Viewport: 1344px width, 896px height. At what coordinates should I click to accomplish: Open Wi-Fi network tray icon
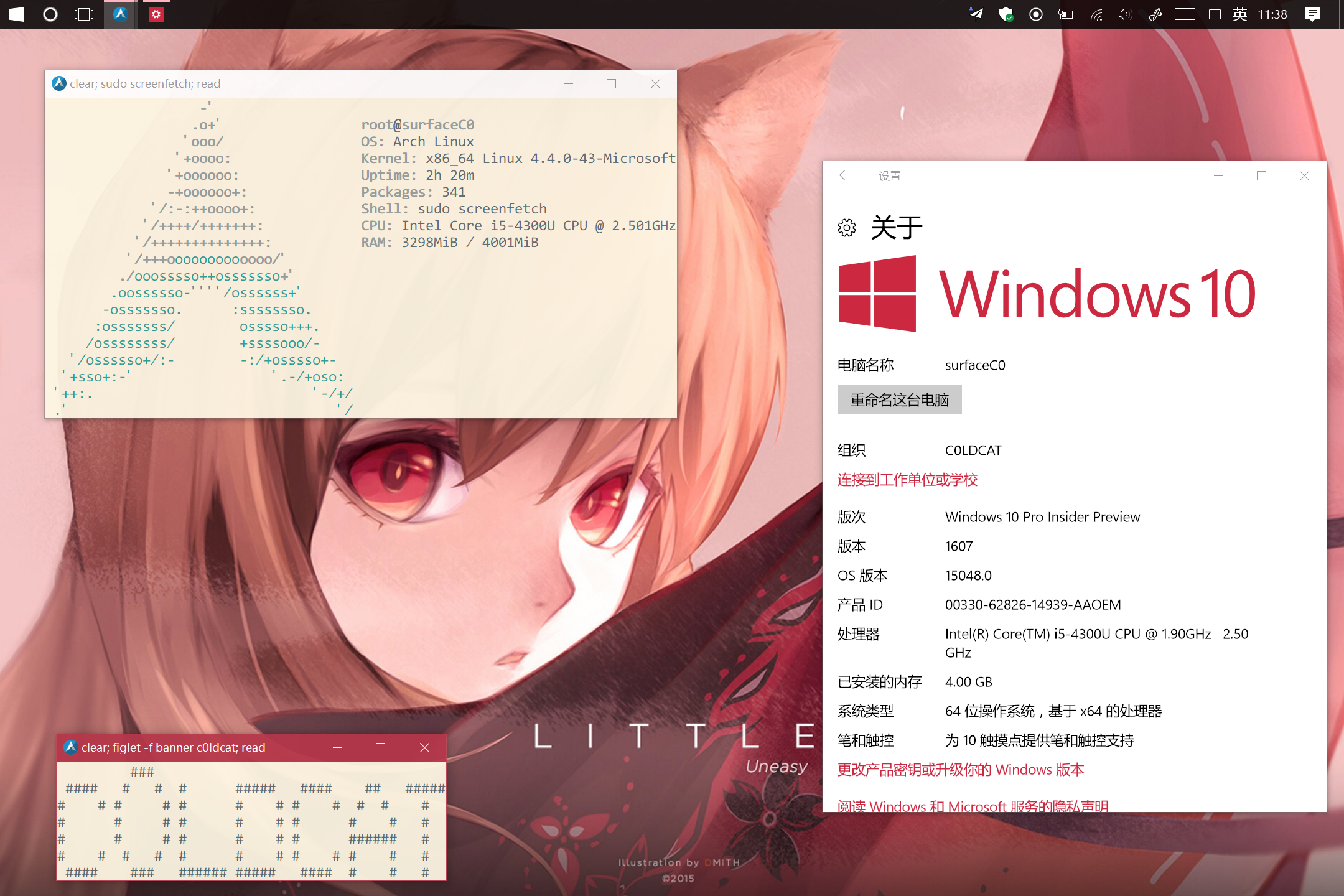[1096, 14]
